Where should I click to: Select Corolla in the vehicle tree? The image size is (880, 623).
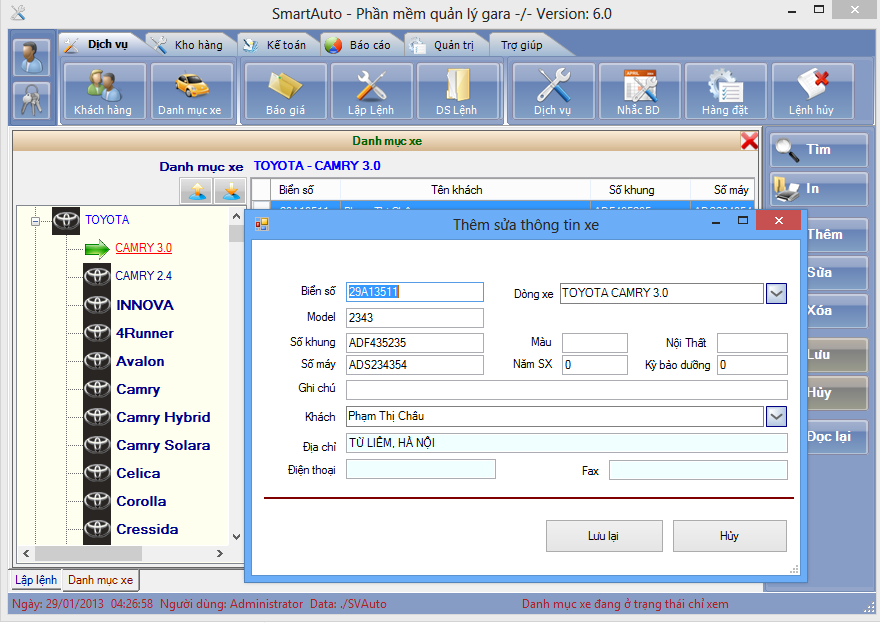141,501
